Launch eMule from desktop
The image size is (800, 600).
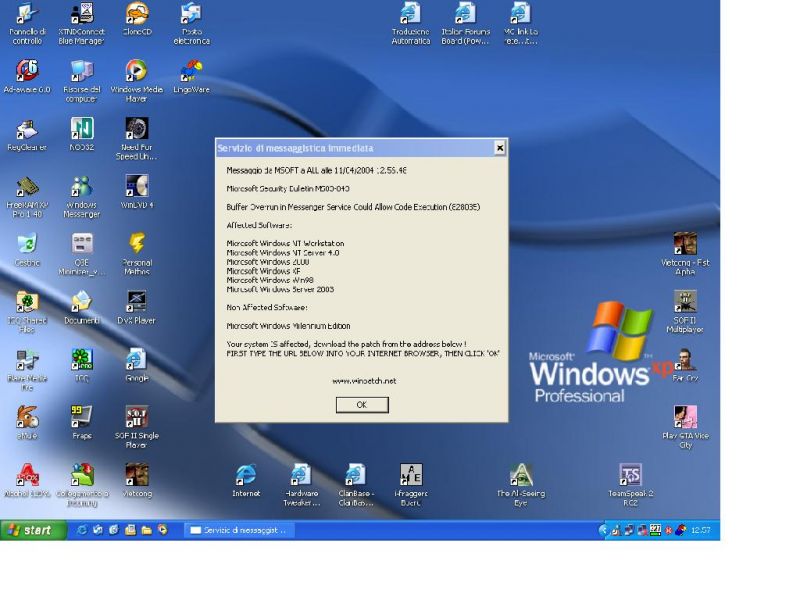tap(27, 423)
